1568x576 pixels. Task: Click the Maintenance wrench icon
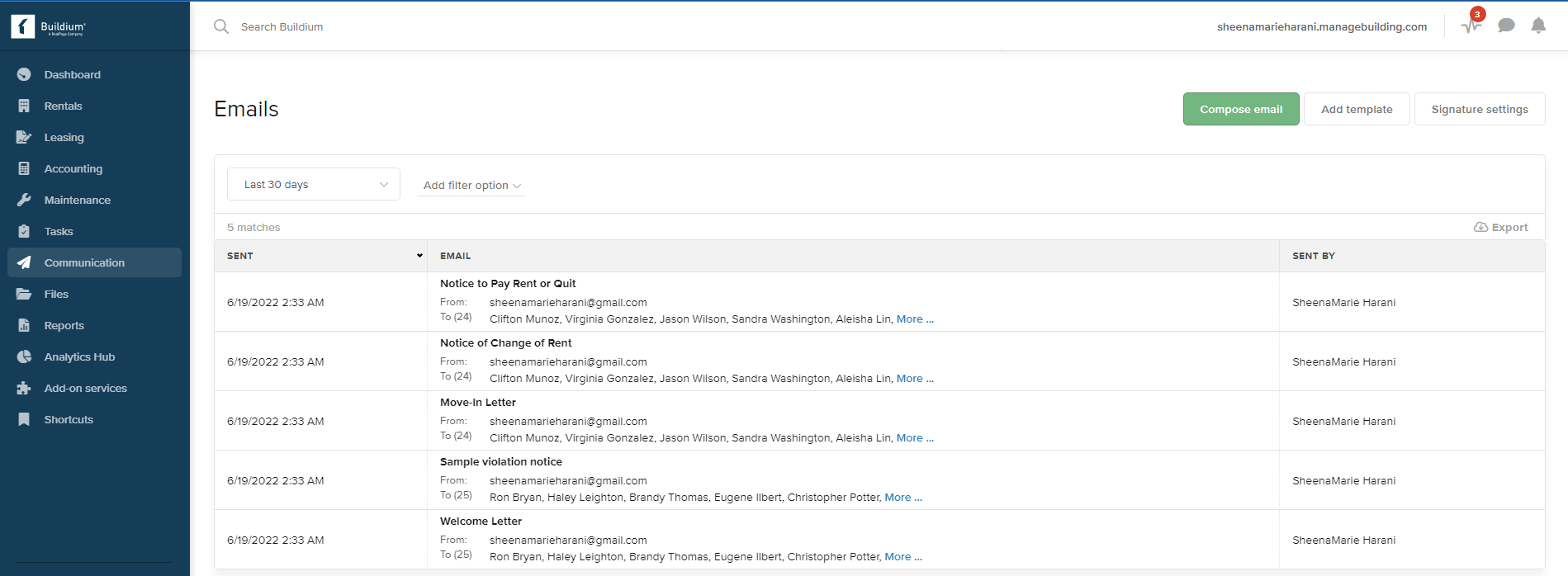pyautogui.click(x=24, y=200)
